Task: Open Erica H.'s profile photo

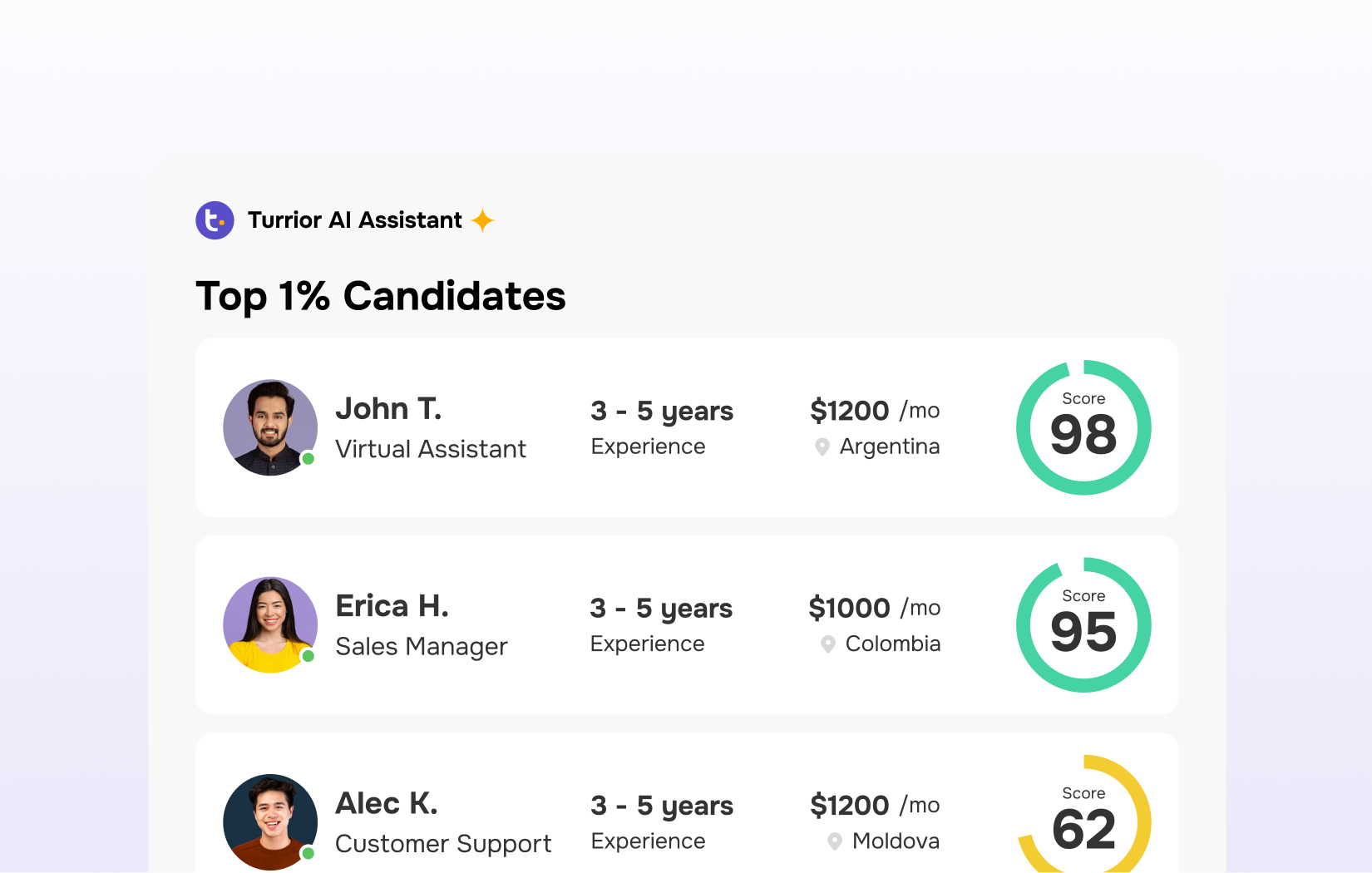Action: point(270,624)
